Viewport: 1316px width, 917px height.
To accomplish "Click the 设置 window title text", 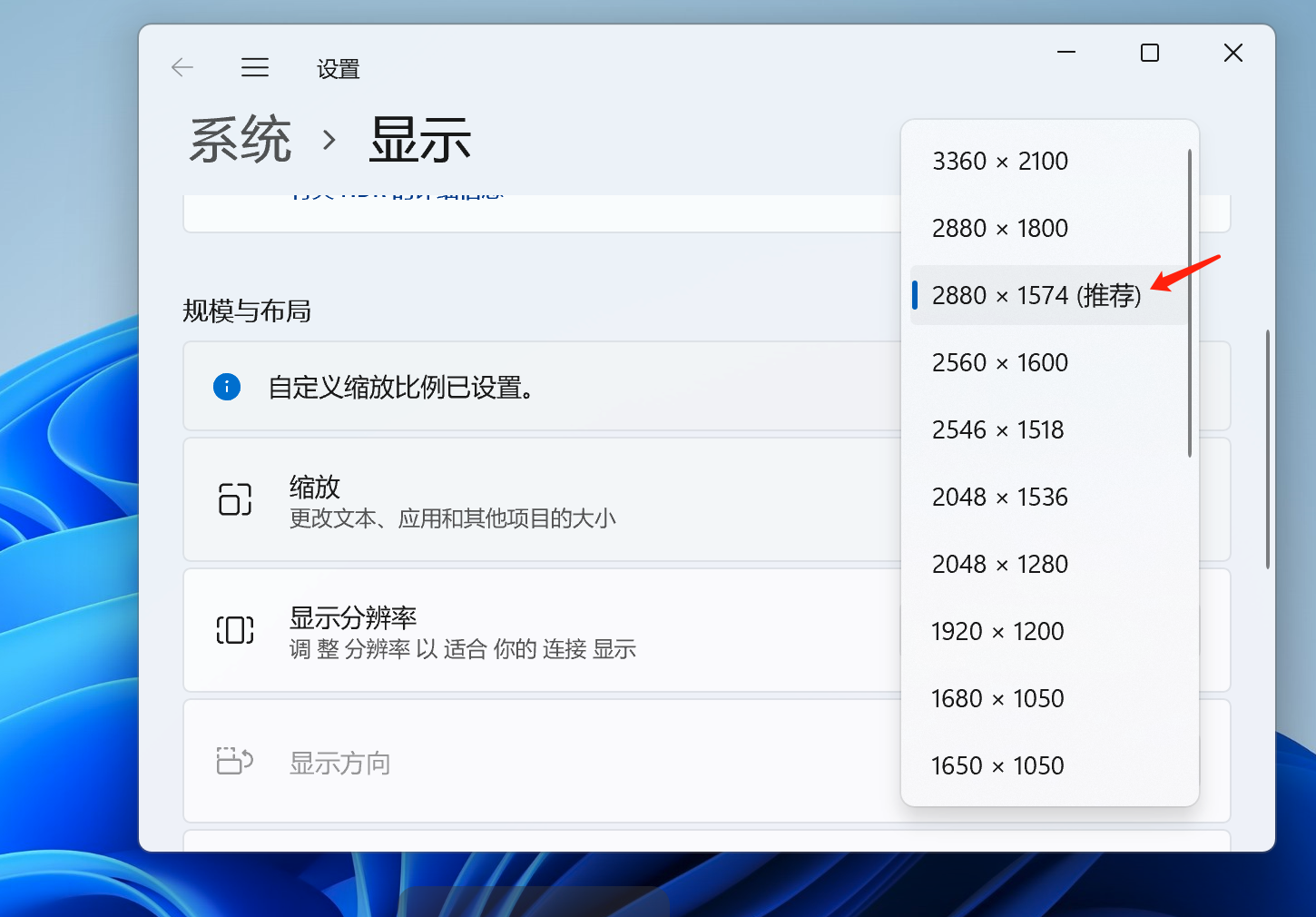I will click(339, 69).
